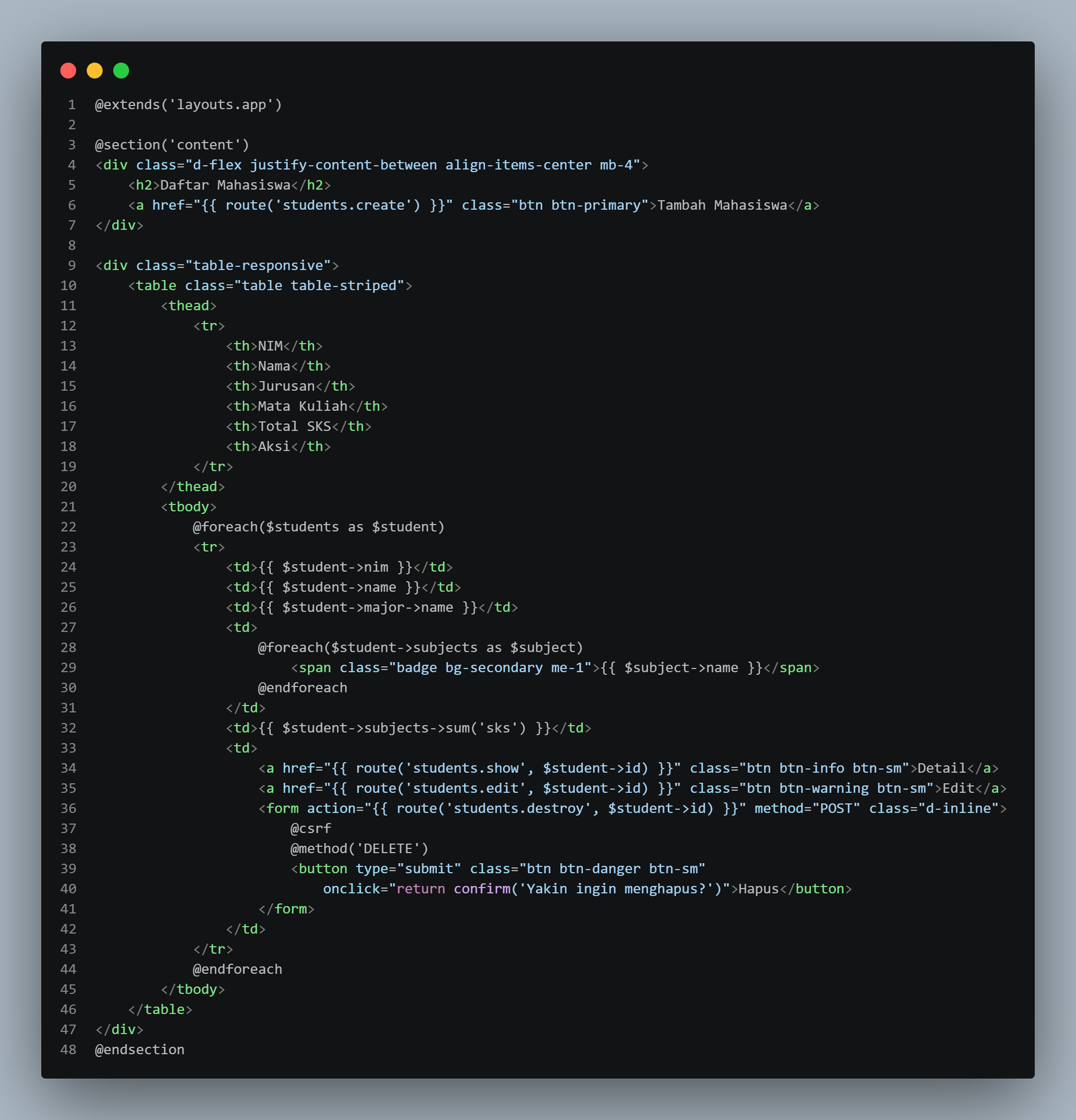The image size is (1076, 1120).
Task: Click the 'Mata Kuliah' table header
Action: coord(303,407)
